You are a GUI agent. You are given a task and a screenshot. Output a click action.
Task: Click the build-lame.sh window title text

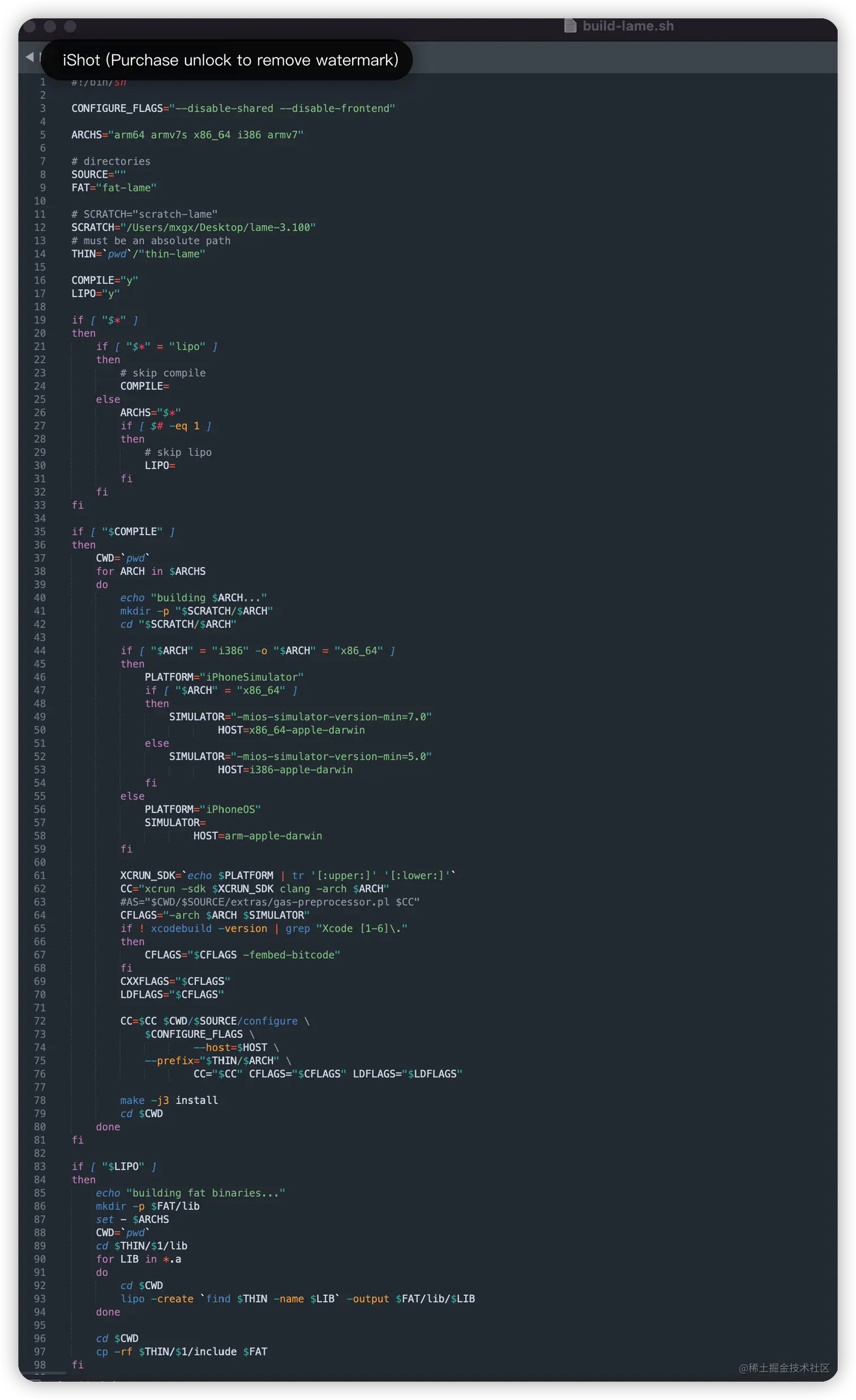pos(628,25)
